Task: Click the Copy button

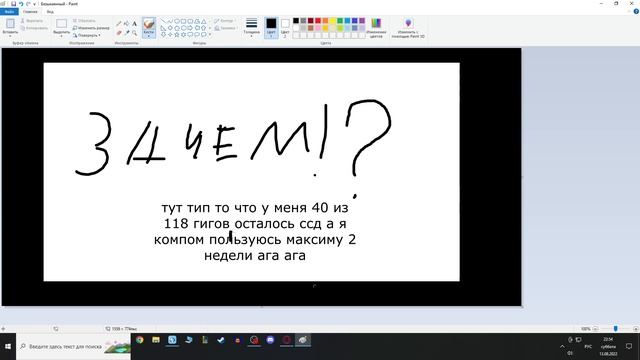Action: tap(34, 28)
